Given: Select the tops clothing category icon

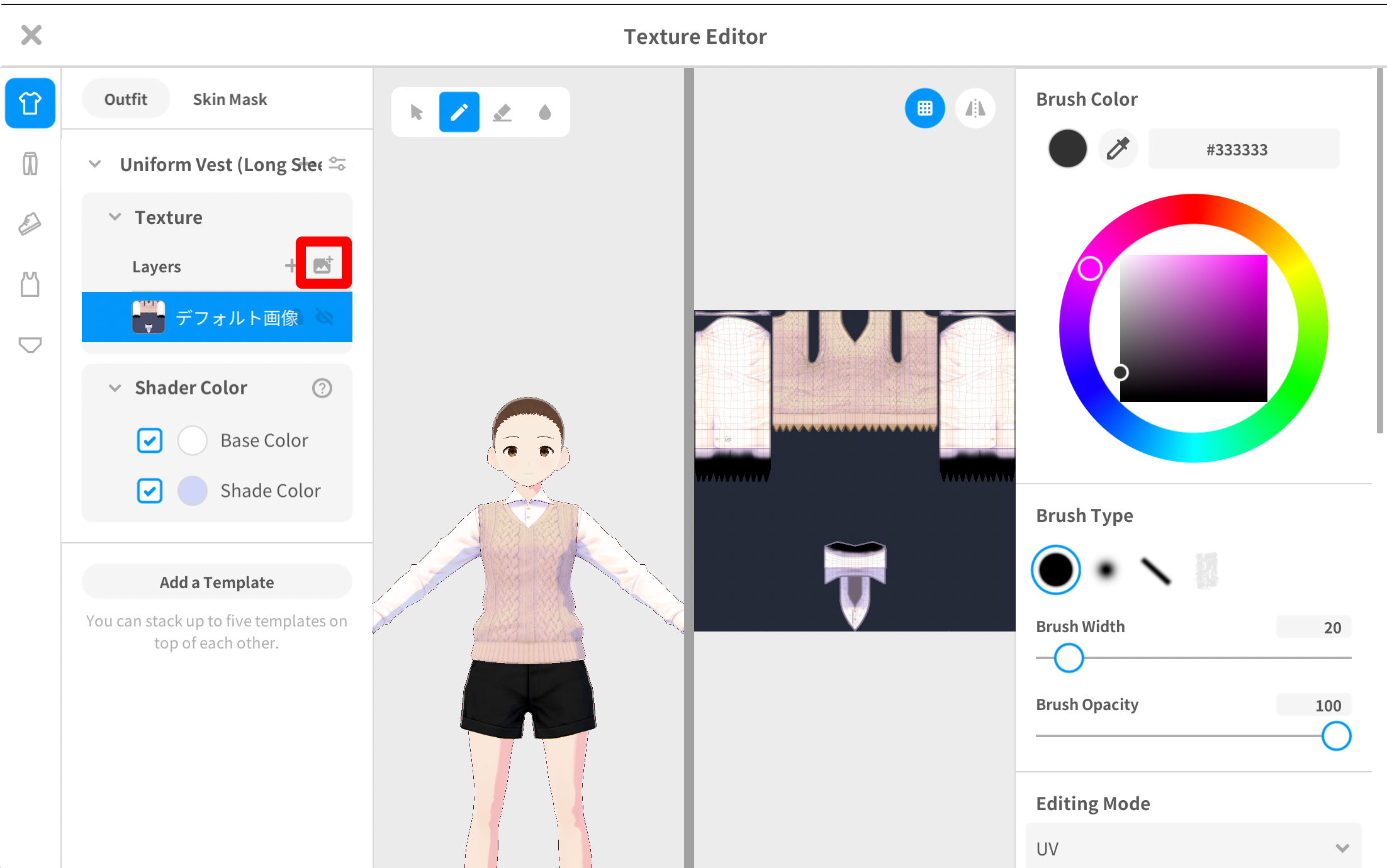Looking at the screenshot, I should [x=30, y=103].
